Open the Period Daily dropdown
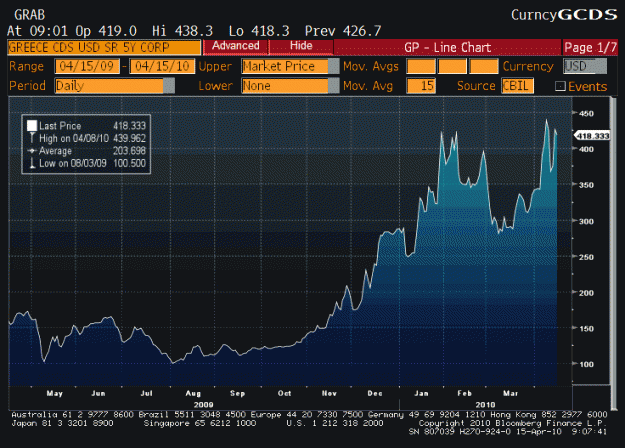The width and height of the screenshot is (625, 448). 114,86
